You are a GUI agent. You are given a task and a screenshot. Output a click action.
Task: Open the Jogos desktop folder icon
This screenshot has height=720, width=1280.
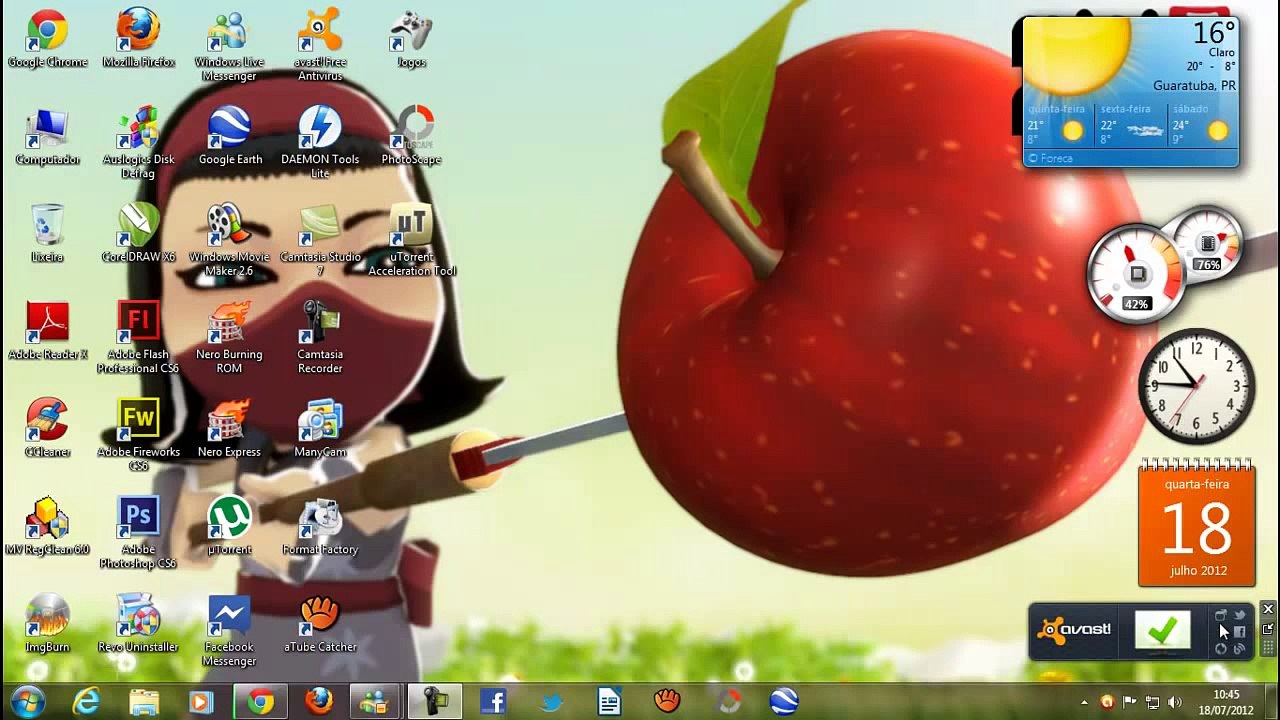(x=411, y=40)
